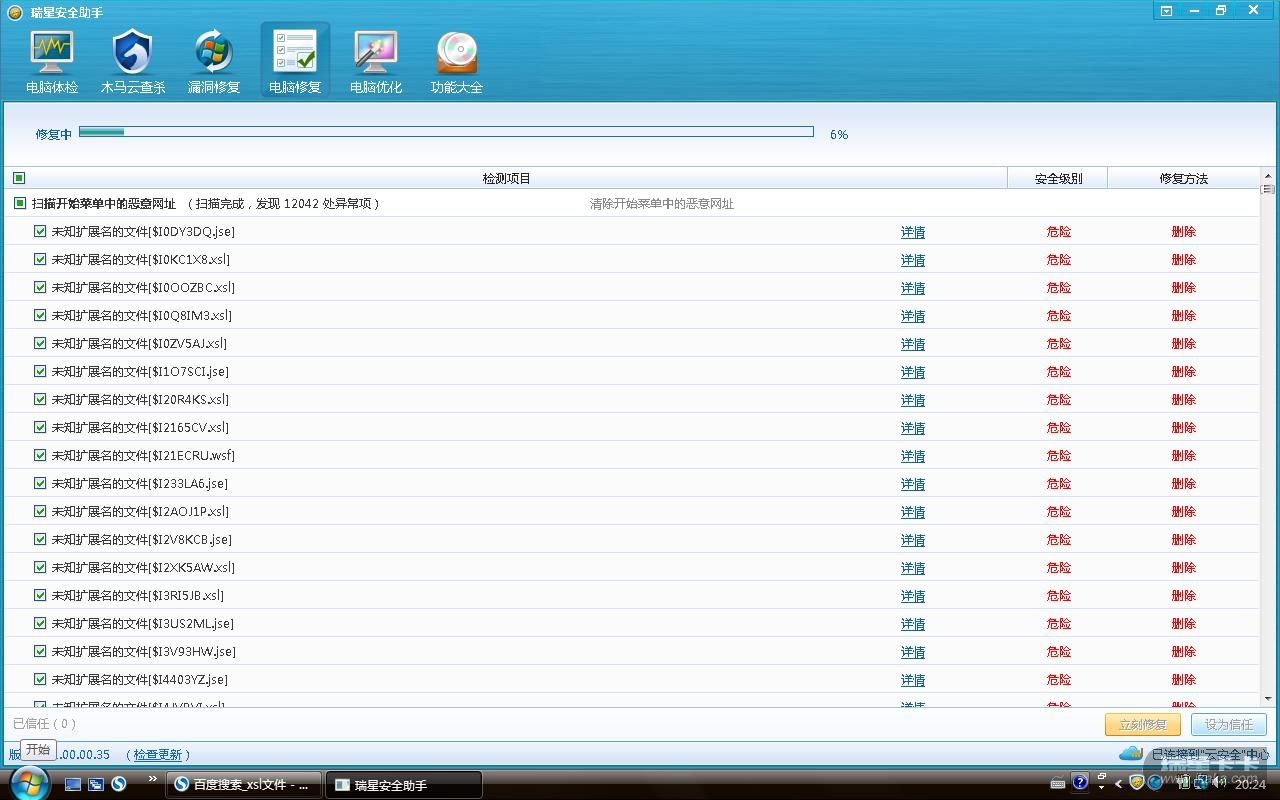The width and height of the screenshot is (1280, 800).
Task: Collapse the 扫描开始菜单中的恶意网址 group
Action: [x=19, y=203]
